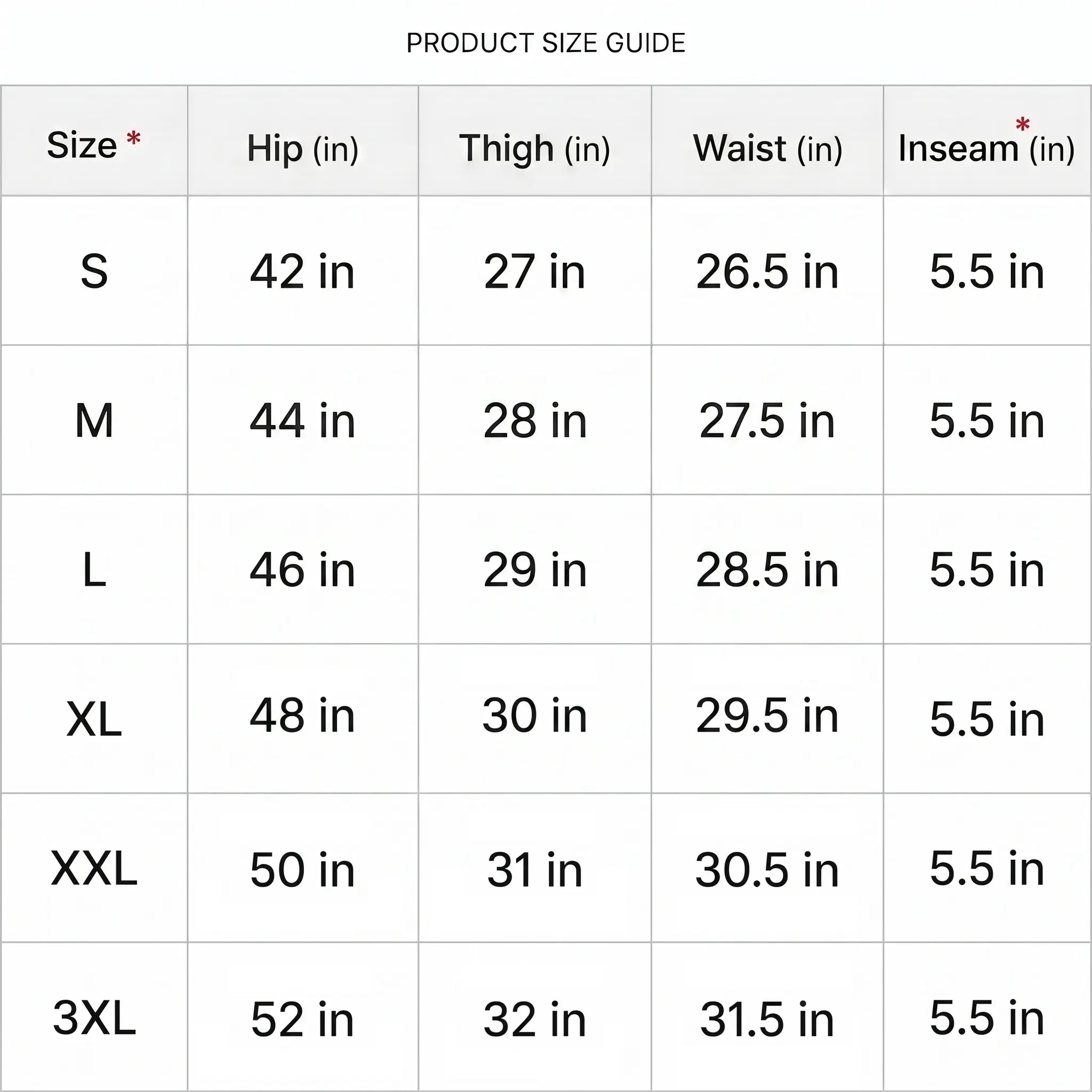Click the Thigh (in) column header

535,149
